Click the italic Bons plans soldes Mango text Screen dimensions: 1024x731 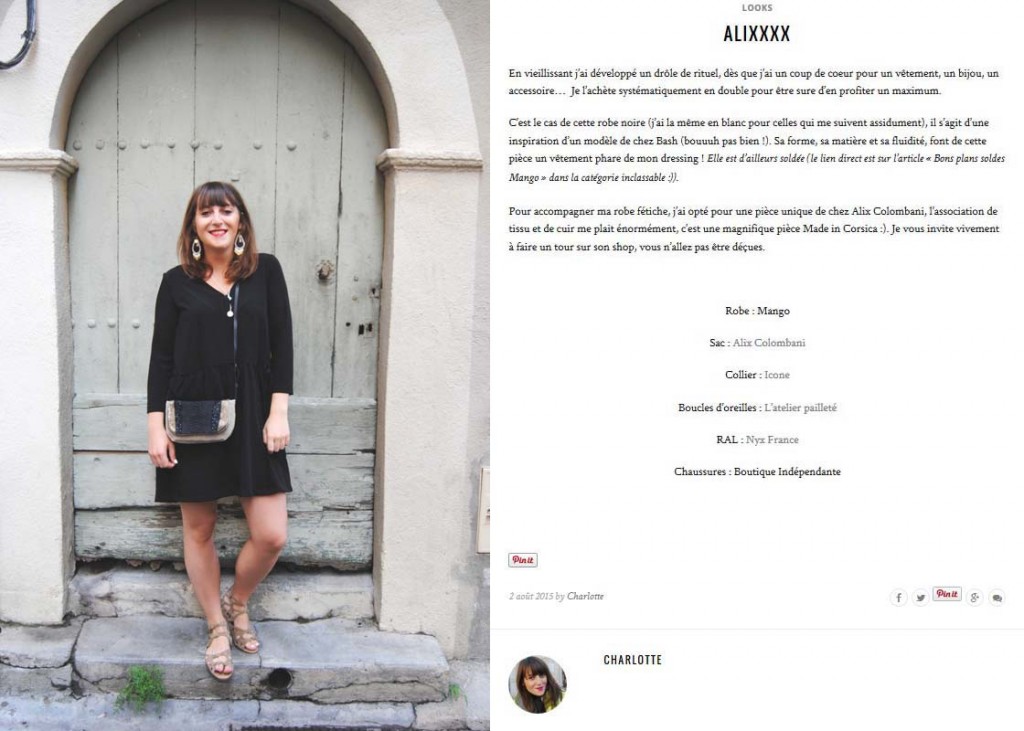click(x=756, y=168)
